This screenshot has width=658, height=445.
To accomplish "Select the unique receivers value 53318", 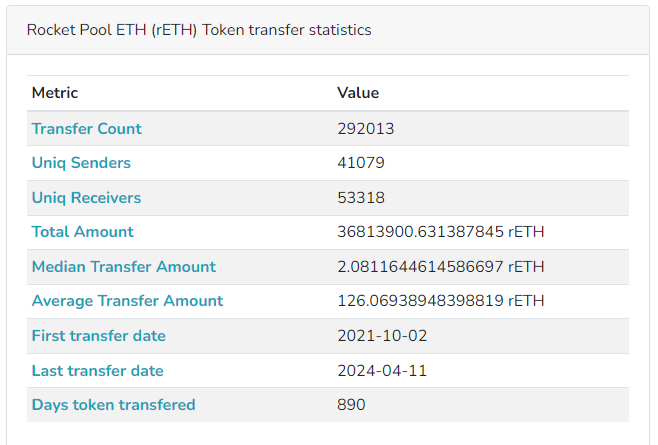I will (x=361, y=198).
